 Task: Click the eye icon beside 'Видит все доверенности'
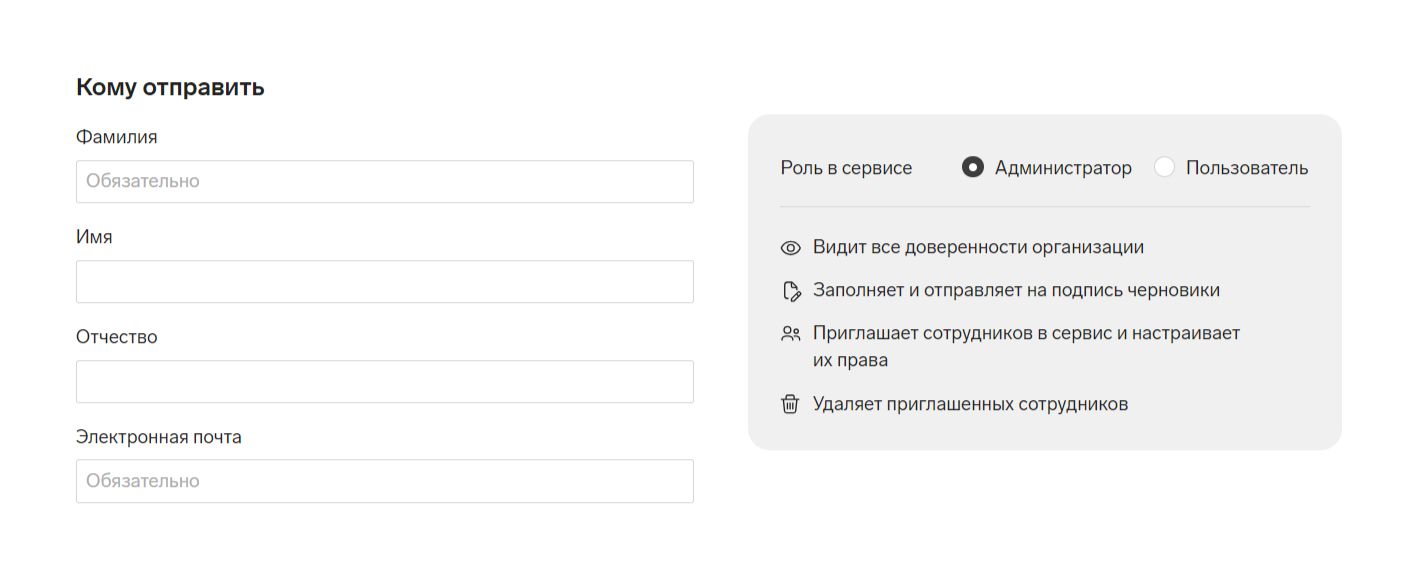pyautogui.click(x=791, y=247)
